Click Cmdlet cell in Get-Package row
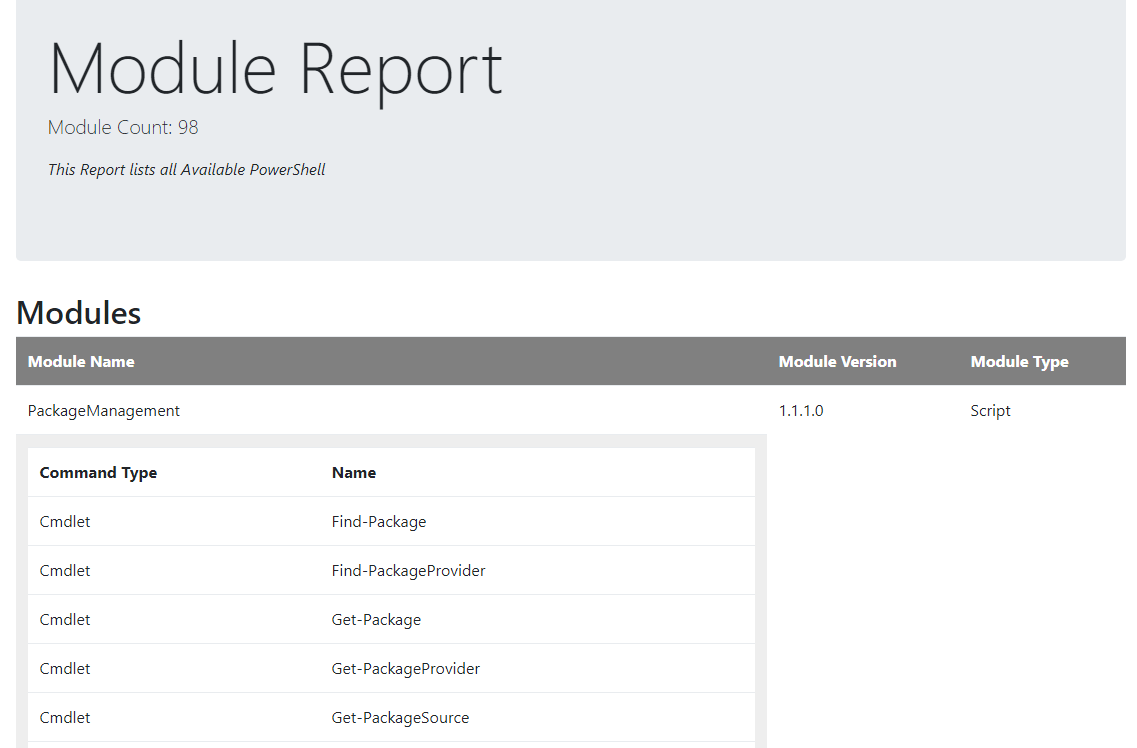This screenshot has height=748, width=1137. point(65,619)
